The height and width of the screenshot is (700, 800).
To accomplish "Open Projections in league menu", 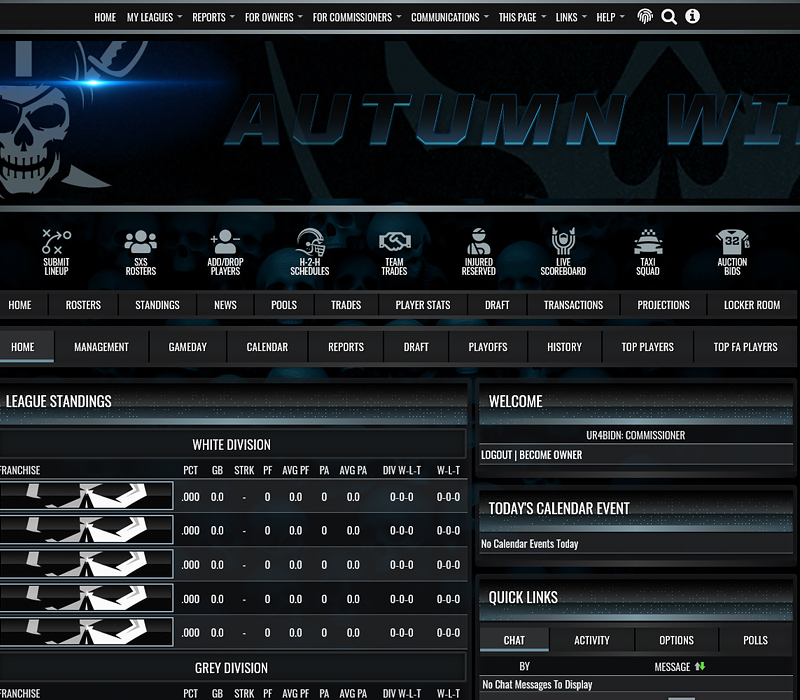I will click(x=663, y=305).
